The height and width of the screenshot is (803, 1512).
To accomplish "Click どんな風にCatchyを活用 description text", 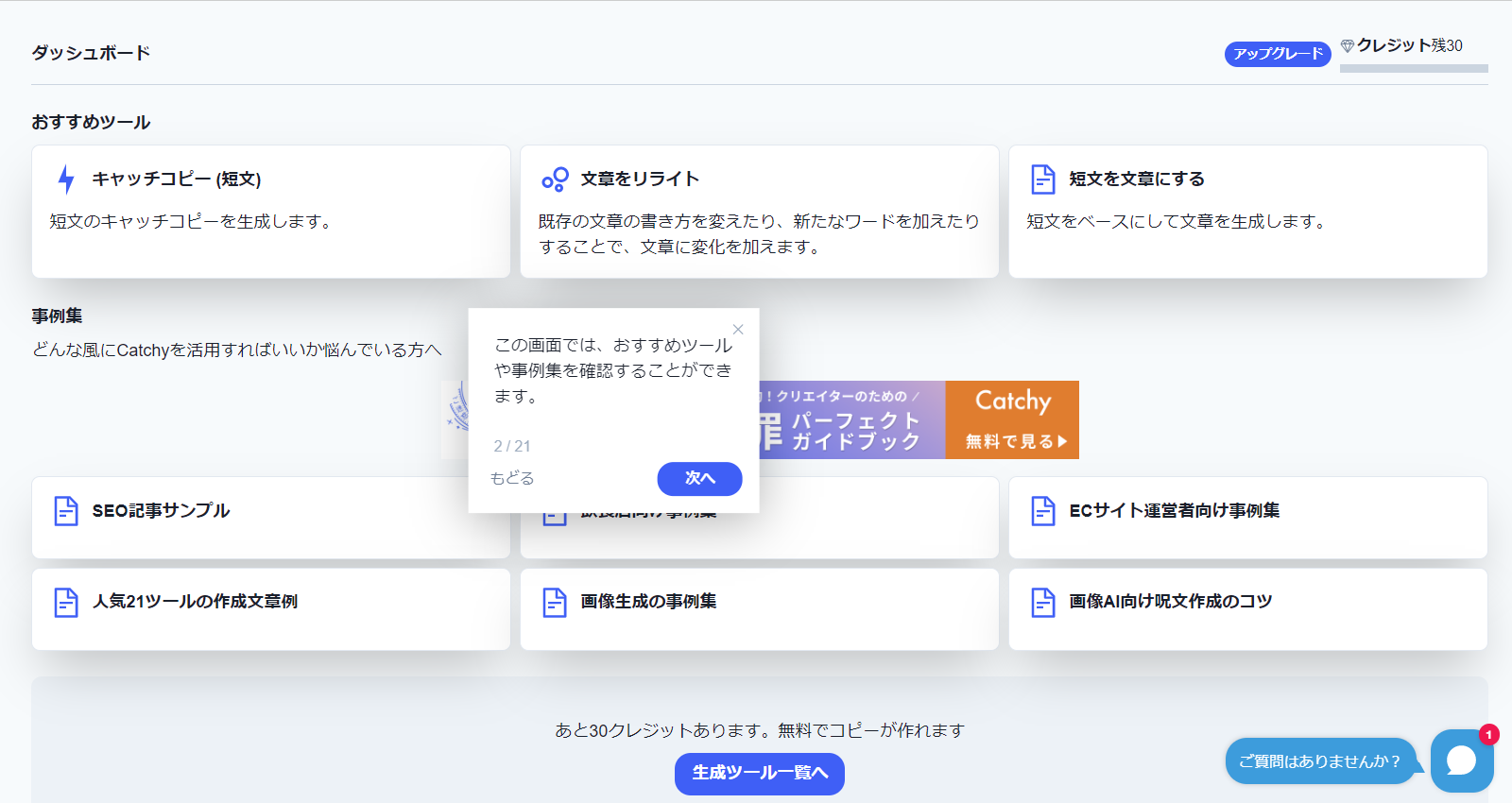I will point(236,350).
